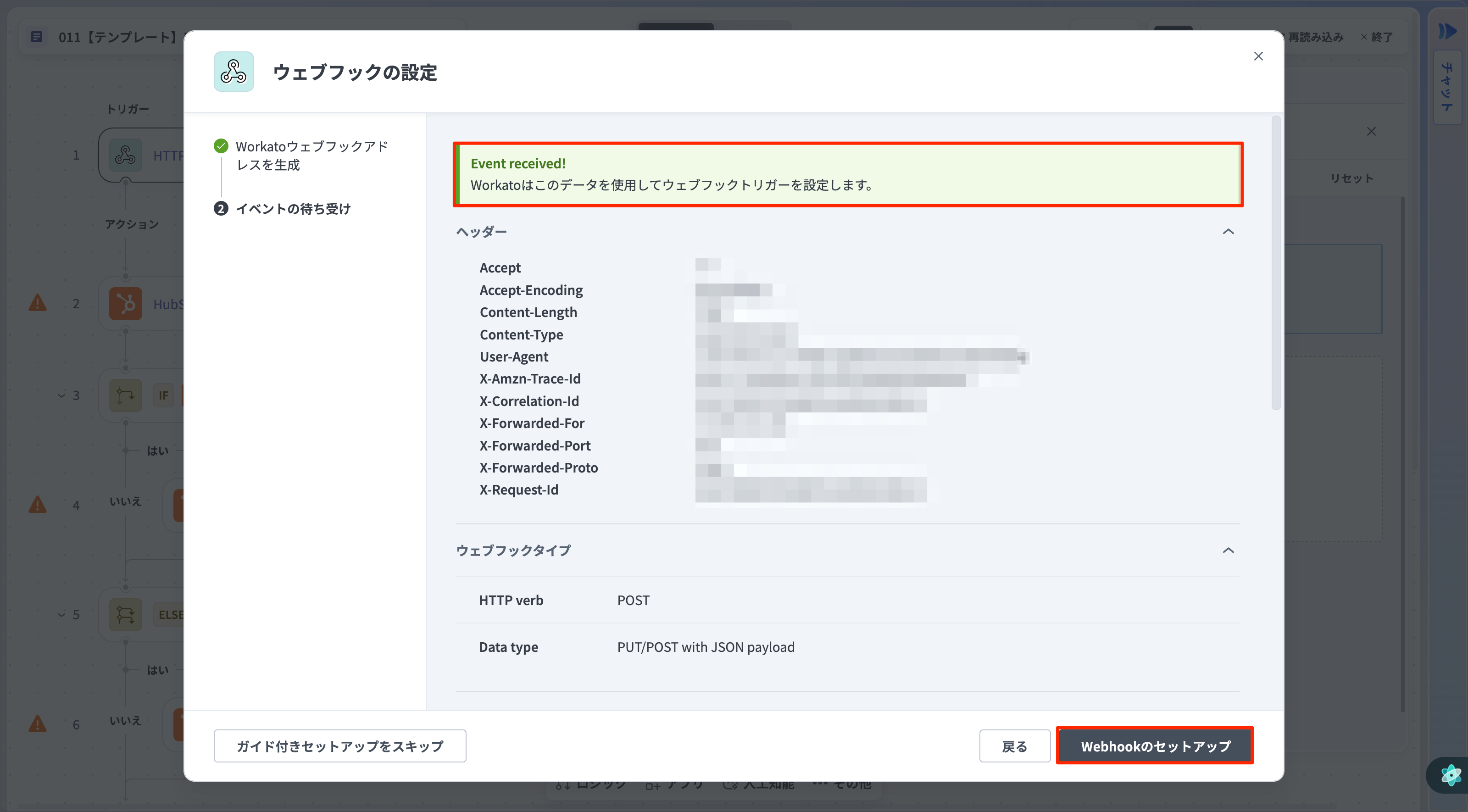Click the HTTP webhook trigger icon in step 1

pyautogui.click(x=125, y=155)
